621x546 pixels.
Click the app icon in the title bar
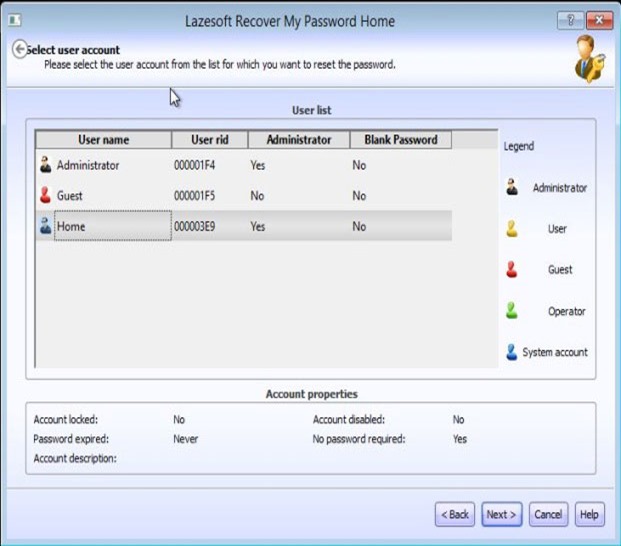coord(15,20)
